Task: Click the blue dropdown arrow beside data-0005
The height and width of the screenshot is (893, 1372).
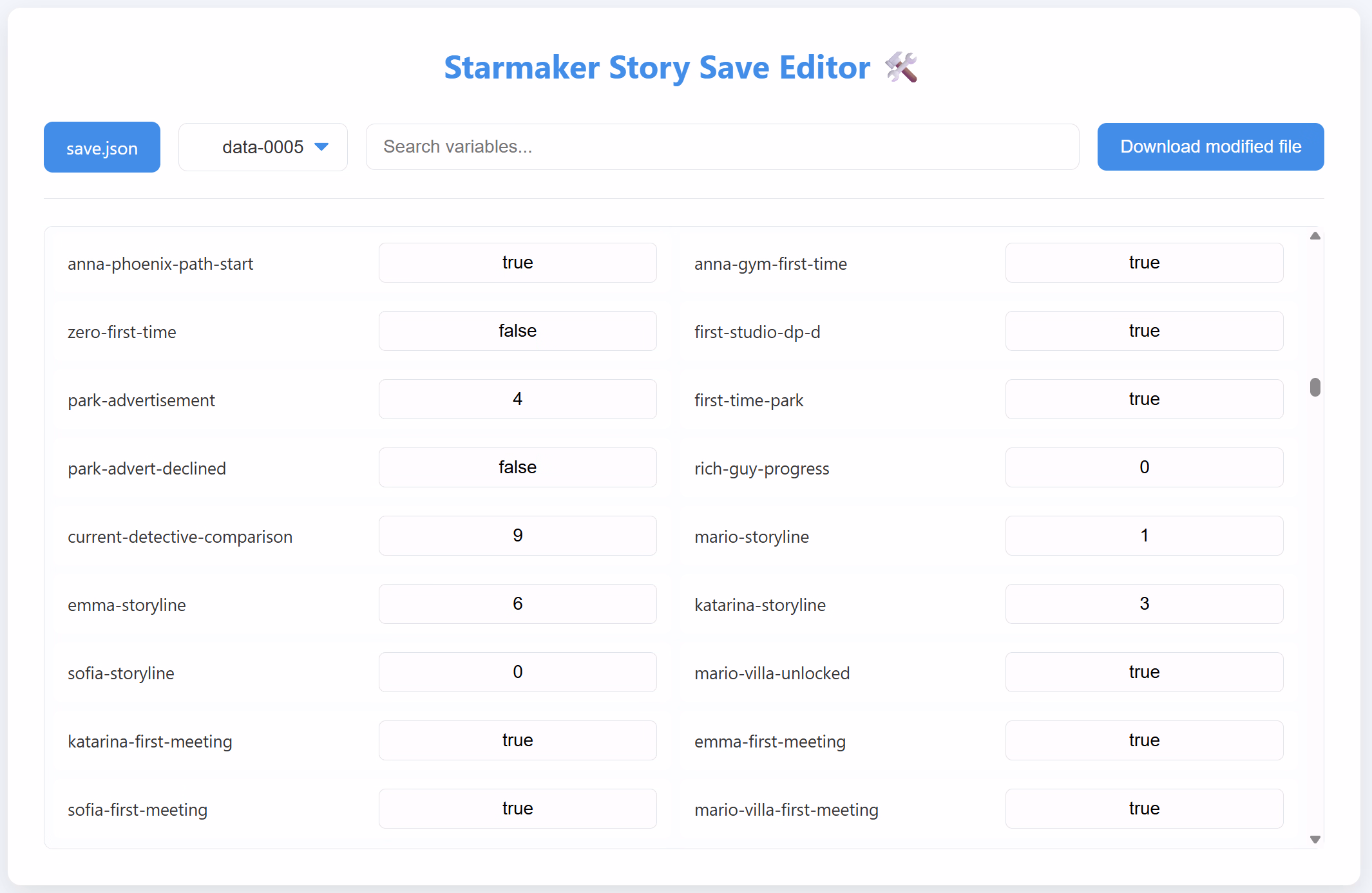Action: 321,147
